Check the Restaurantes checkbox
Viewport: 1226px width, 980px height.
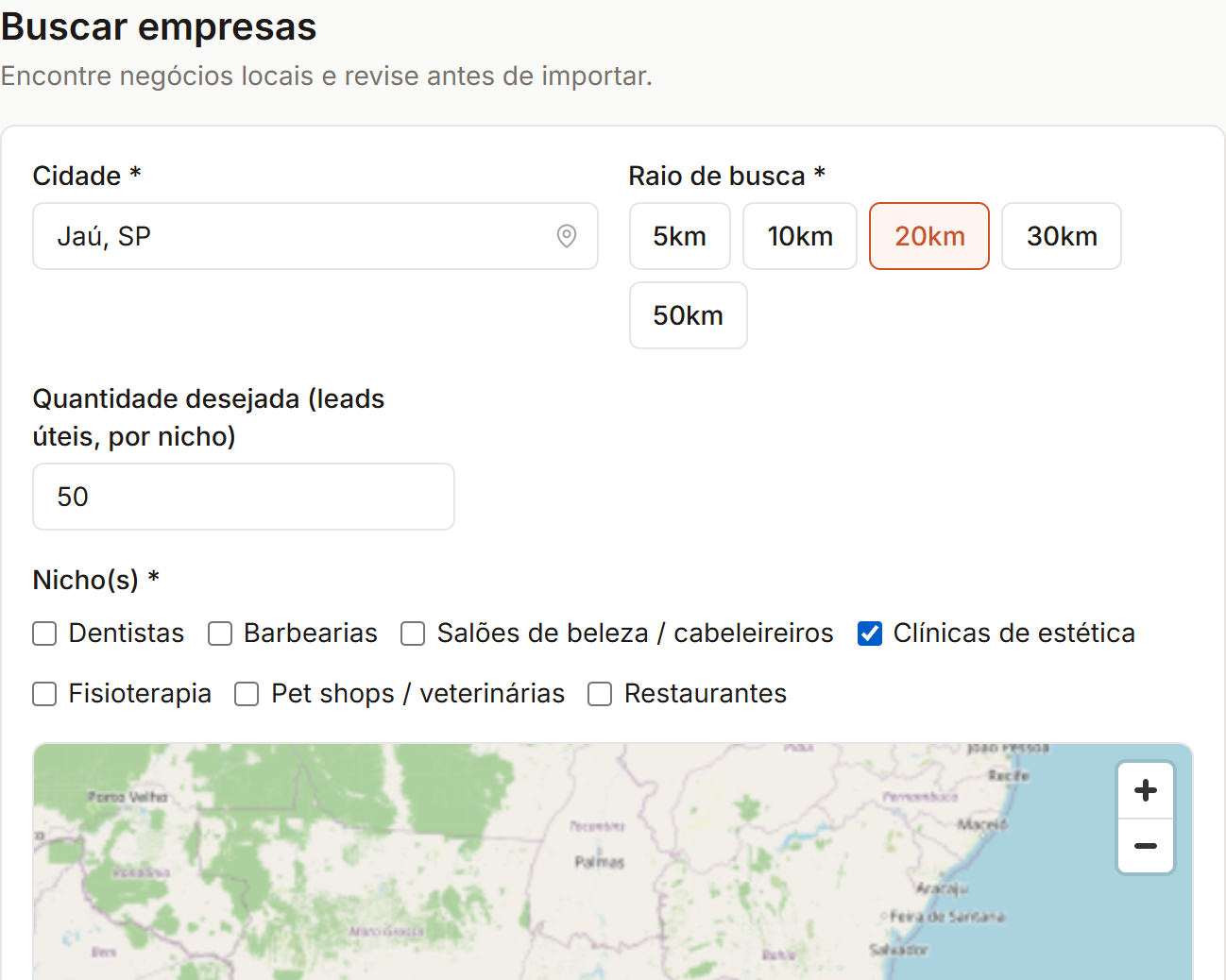click(x=600, y=694)
